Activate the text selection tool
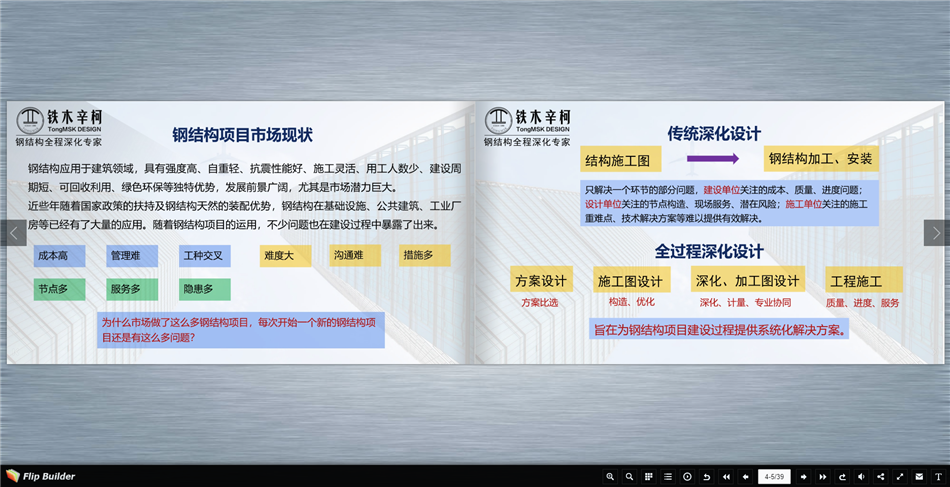 (x=938, y=477)
